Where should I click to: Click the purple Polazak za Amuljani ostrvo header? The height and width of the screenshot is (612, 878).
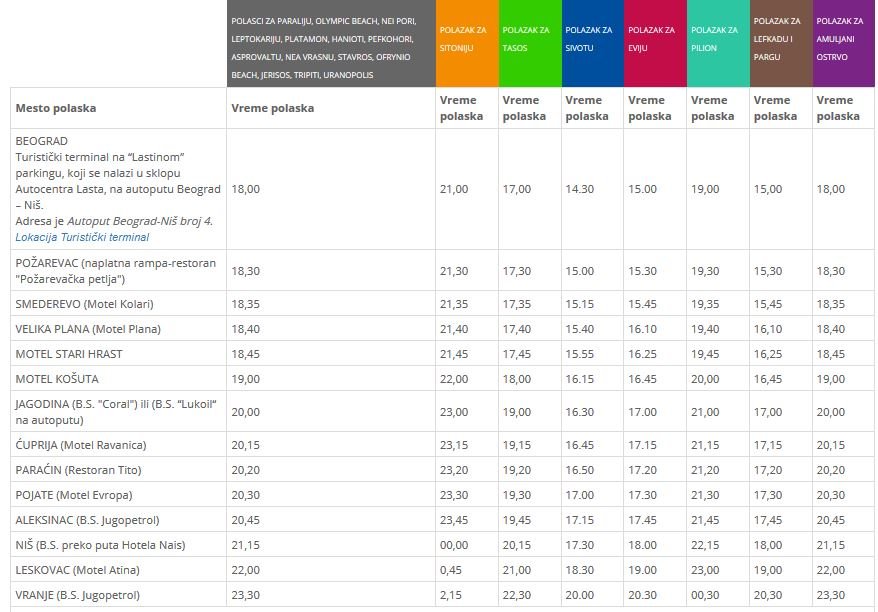tap(843, 44)
